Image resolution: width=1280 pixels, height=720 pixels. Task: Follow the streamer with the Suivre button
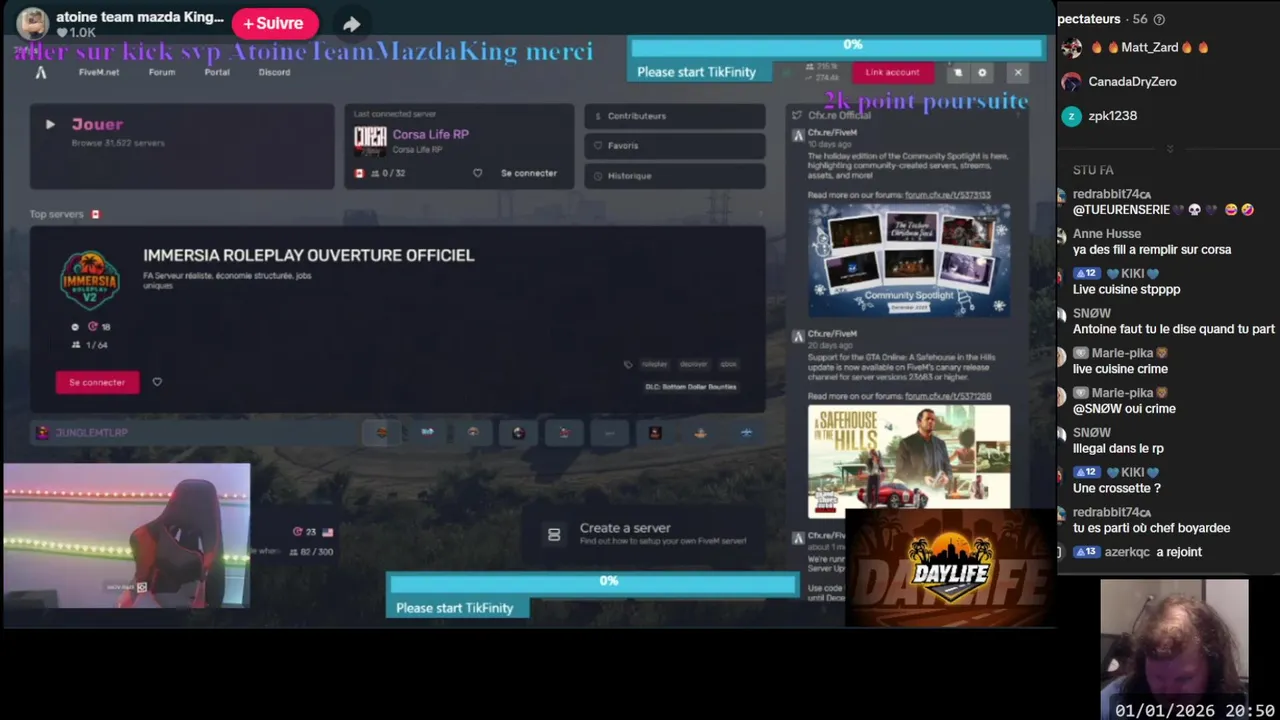coord(274,23)
